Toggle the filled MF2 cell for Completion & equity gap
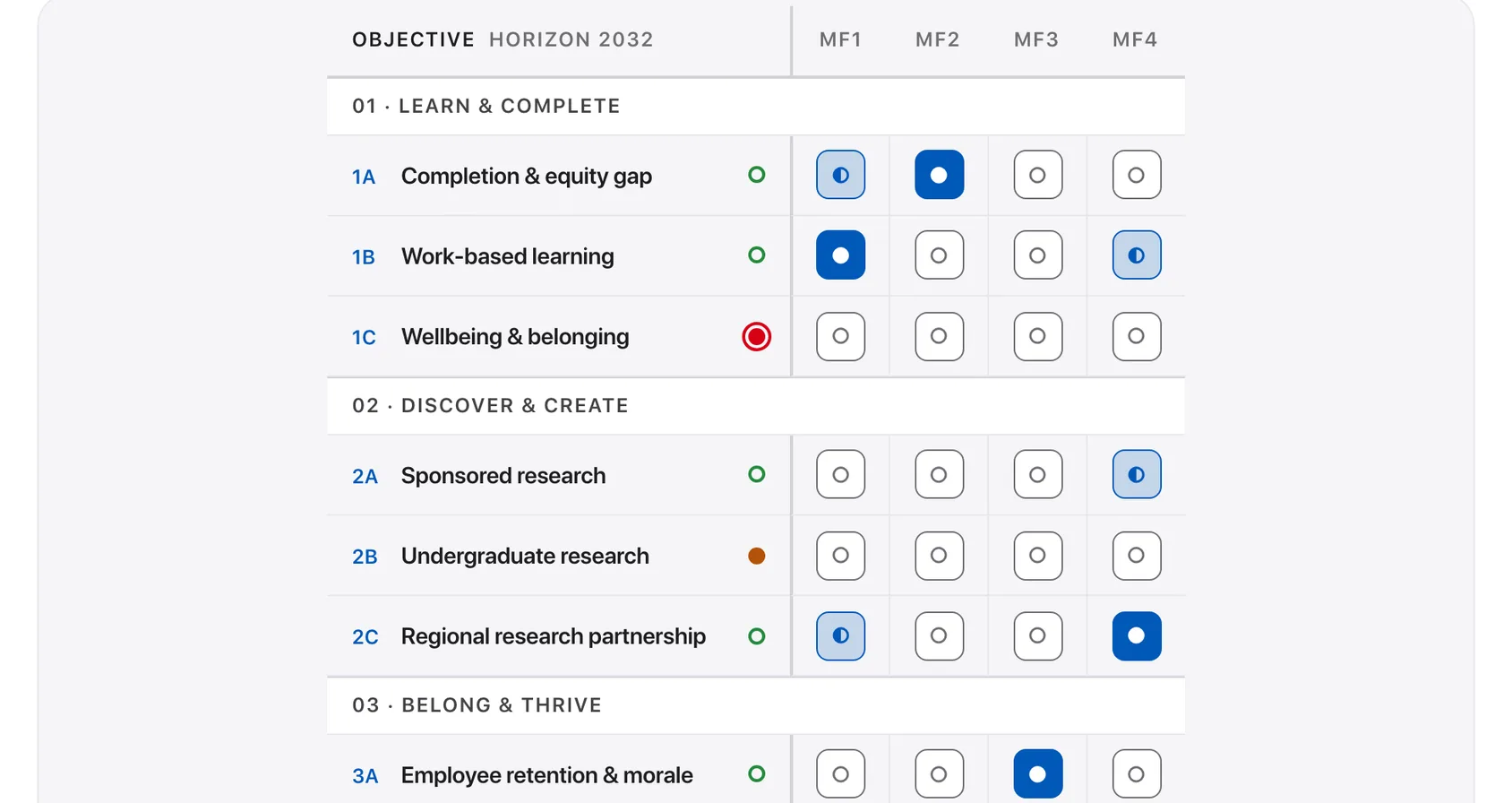 pyautogui.click(x=940, y=175)
